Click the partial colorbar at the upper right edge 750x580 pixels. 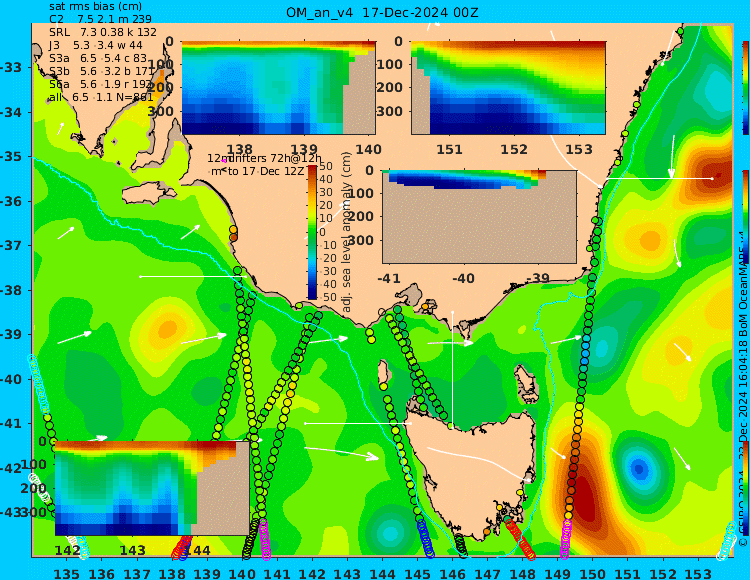[745, 88]
